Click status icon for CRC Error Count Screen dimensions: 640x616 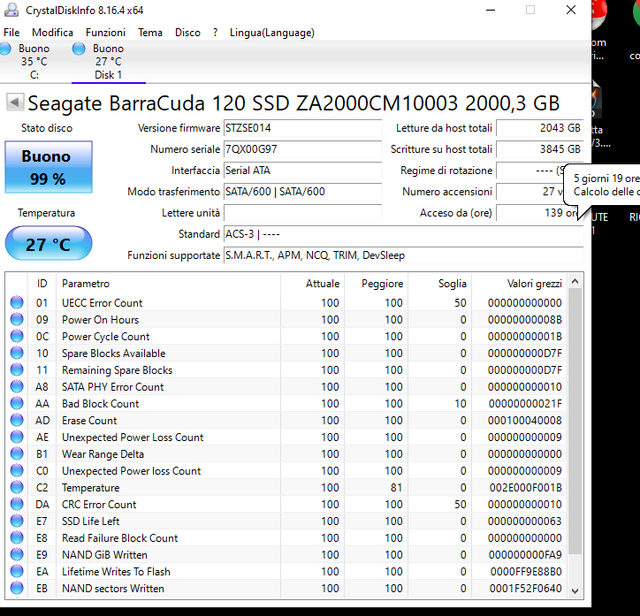click(17, 504)
